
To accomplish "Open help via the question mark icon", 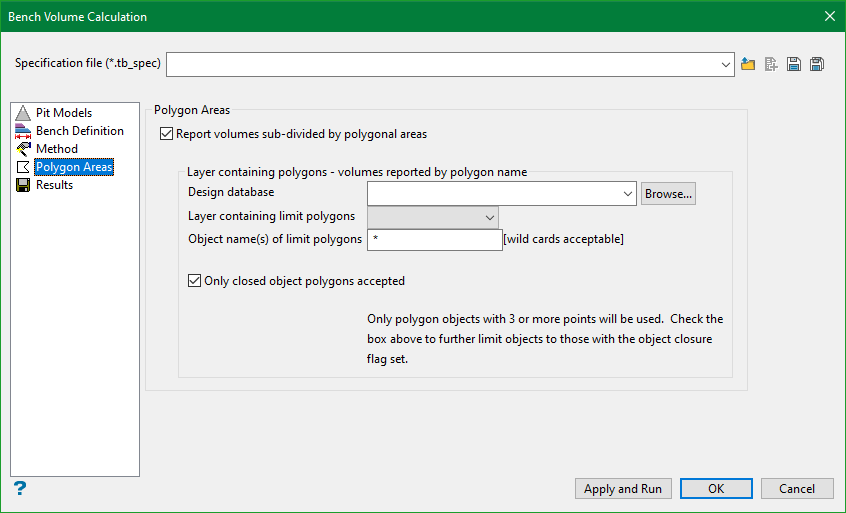I will 20,488.
